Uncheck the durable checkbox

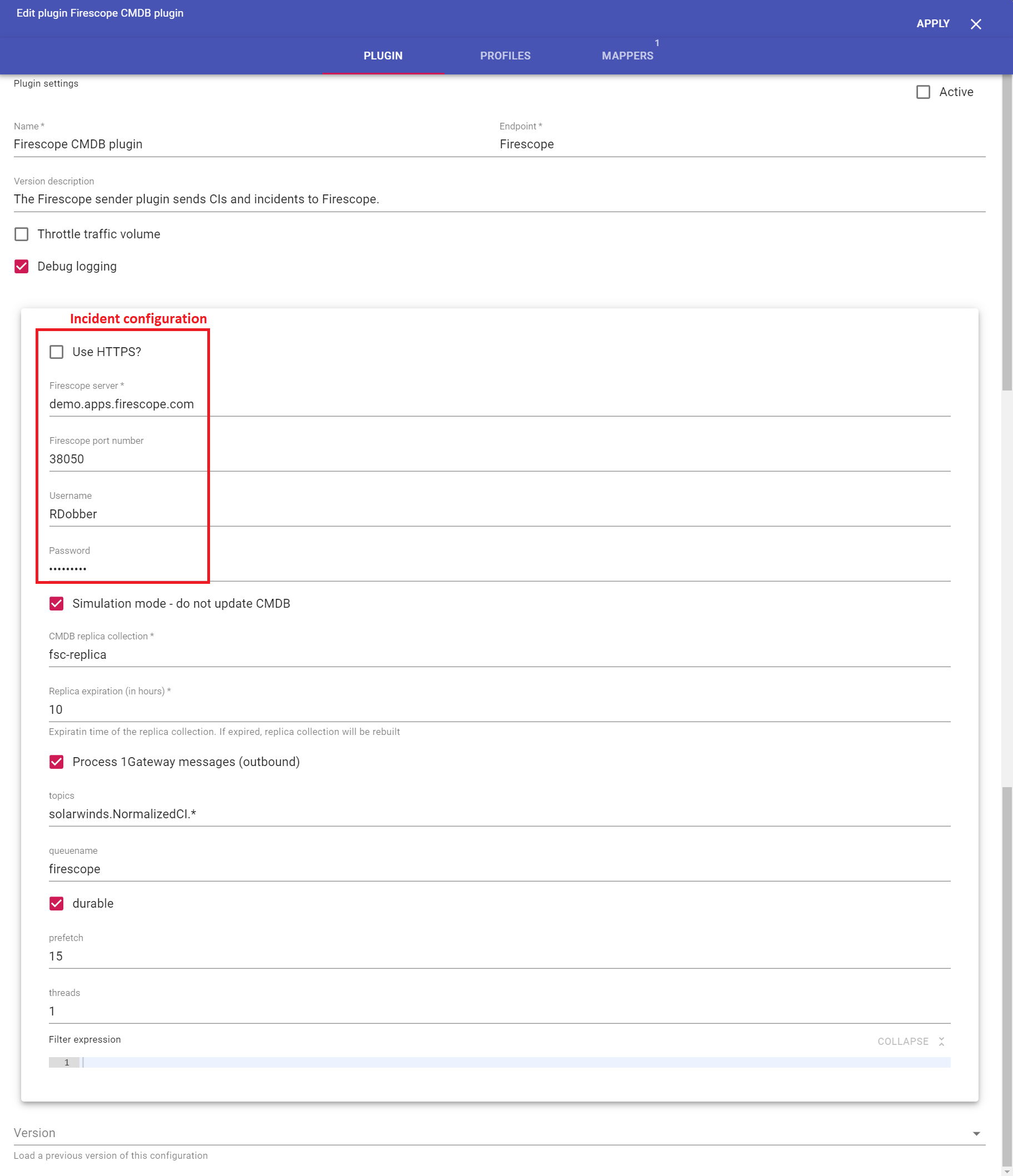point(56,904)
